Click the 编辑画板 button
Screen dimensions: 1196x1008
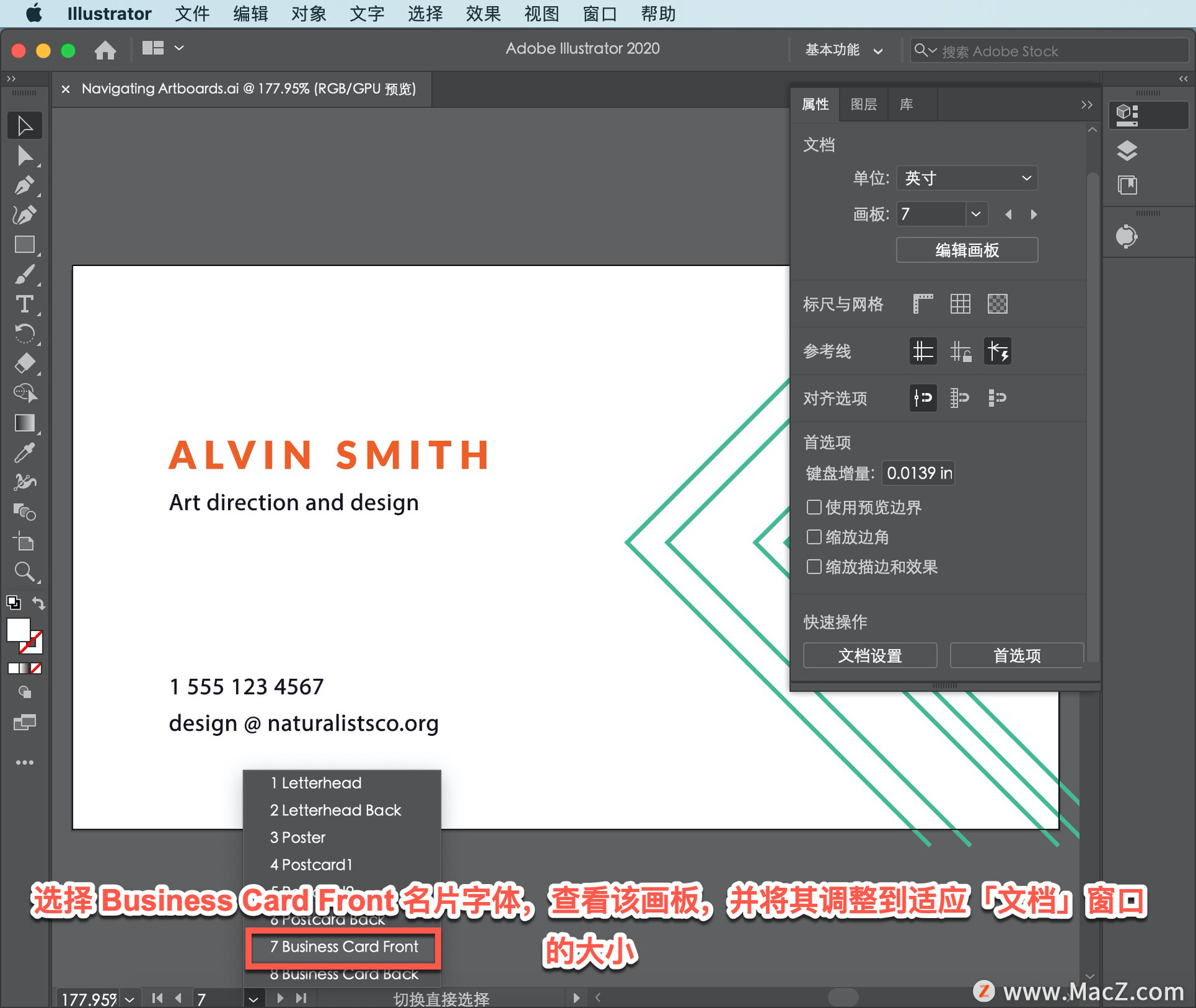click(x=965, y=250)
